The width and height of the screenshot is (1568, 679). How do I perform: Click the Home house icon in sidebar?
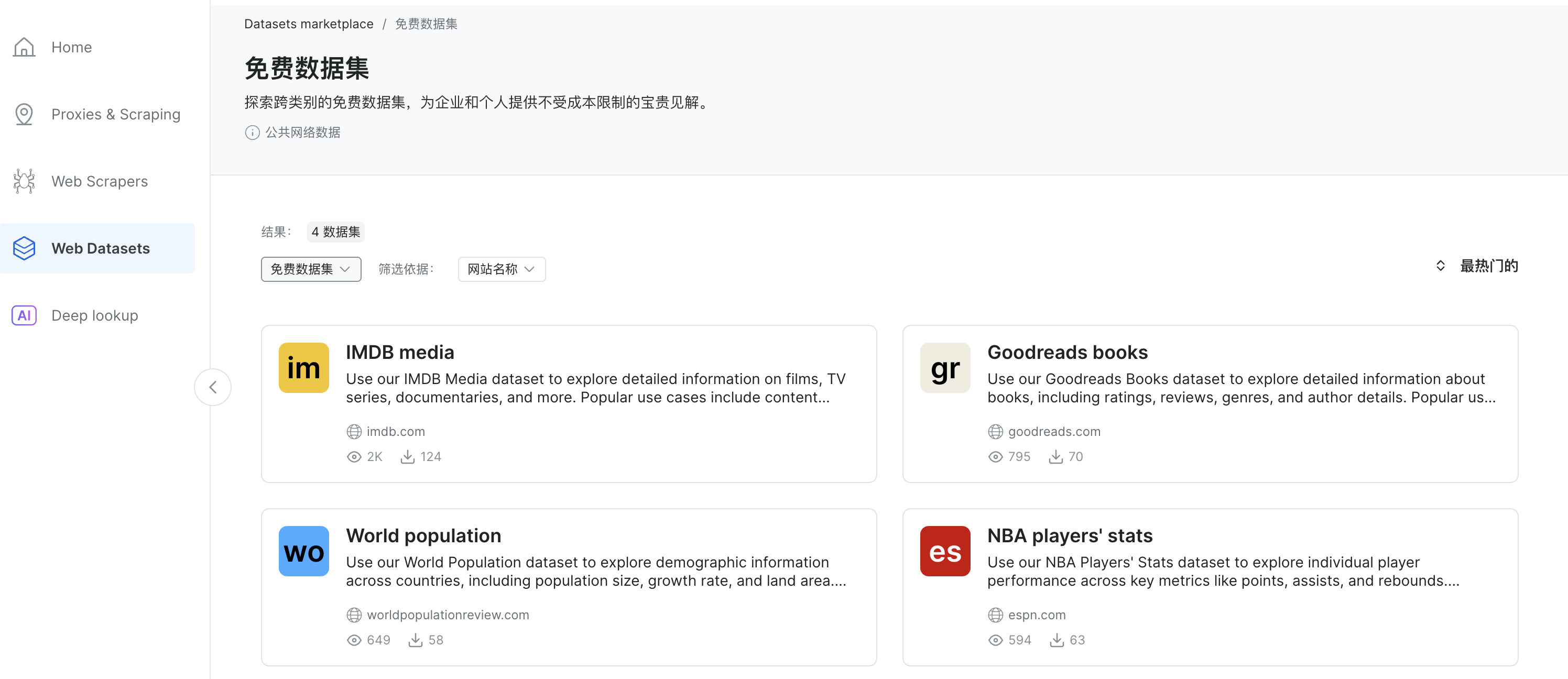[24, 47]
